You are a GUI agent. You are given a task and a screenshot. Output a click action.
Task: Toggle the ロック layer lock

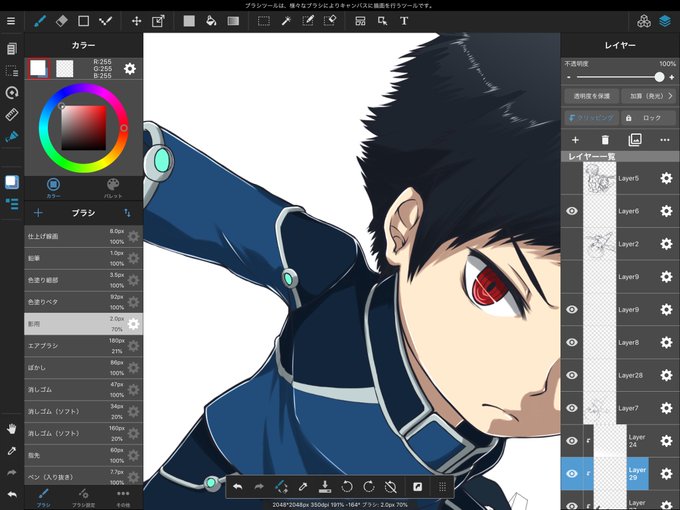(x=649, y=118)
